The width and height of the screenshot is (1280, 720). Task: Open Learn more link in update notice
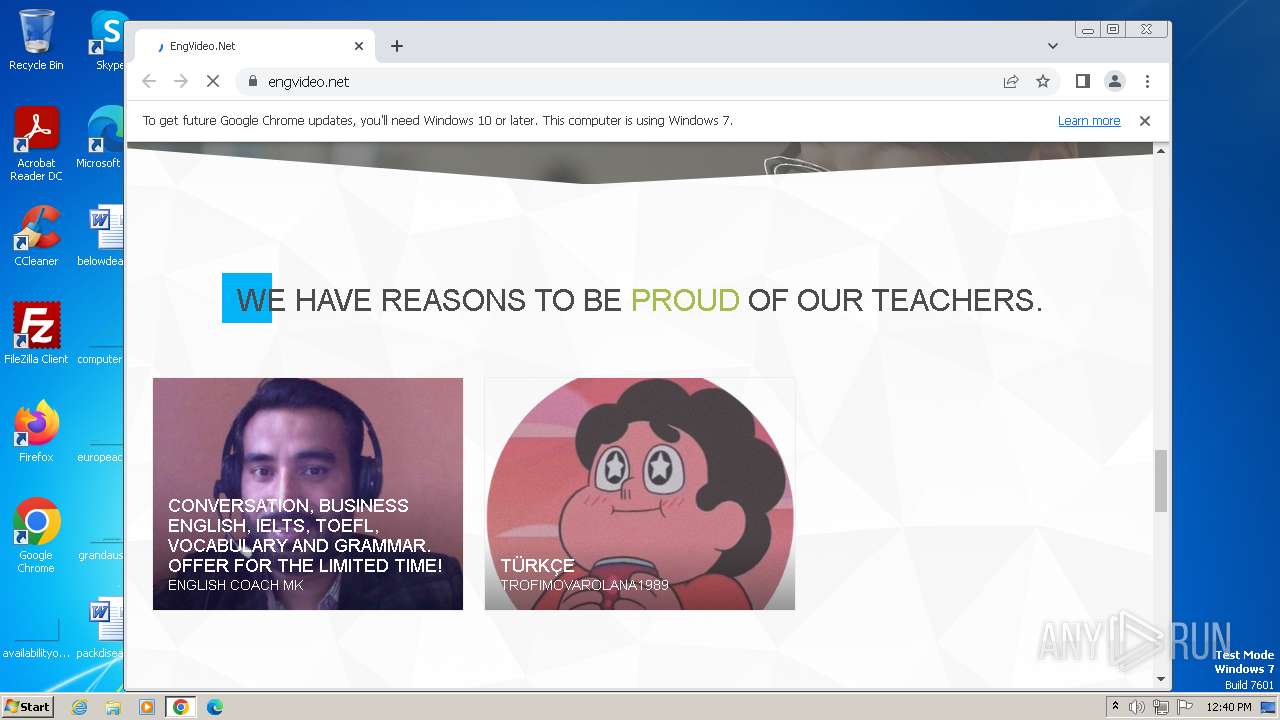click(x=1089, y=121)
